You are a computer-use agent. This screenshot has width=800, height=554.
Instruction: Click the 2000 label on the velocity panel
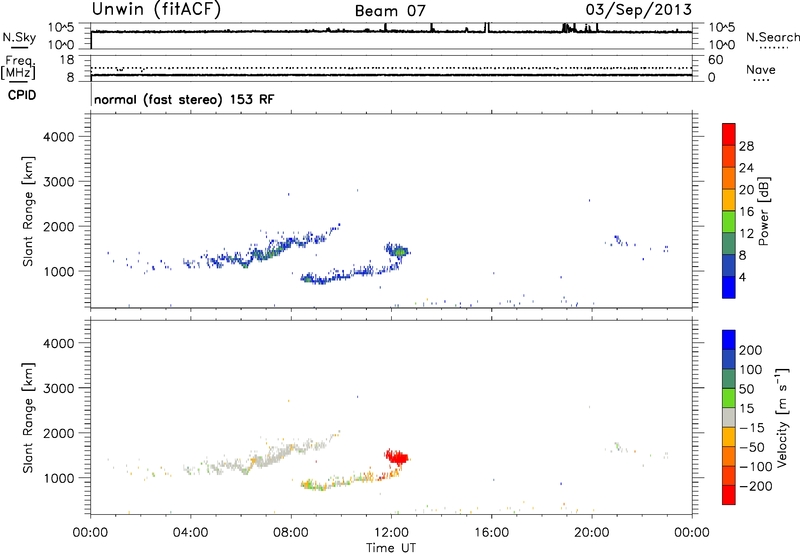point(58,433)
